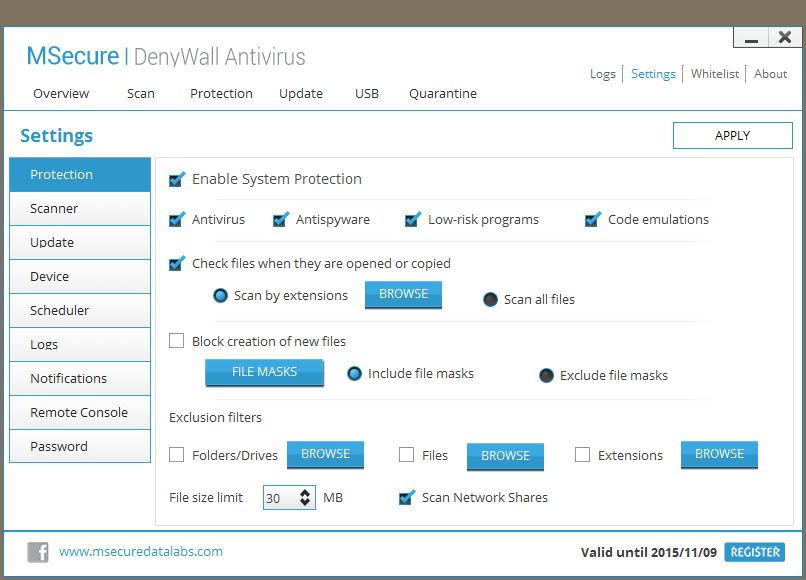Click BROWSE next to Scan by extensions

[x=404, y=295]
